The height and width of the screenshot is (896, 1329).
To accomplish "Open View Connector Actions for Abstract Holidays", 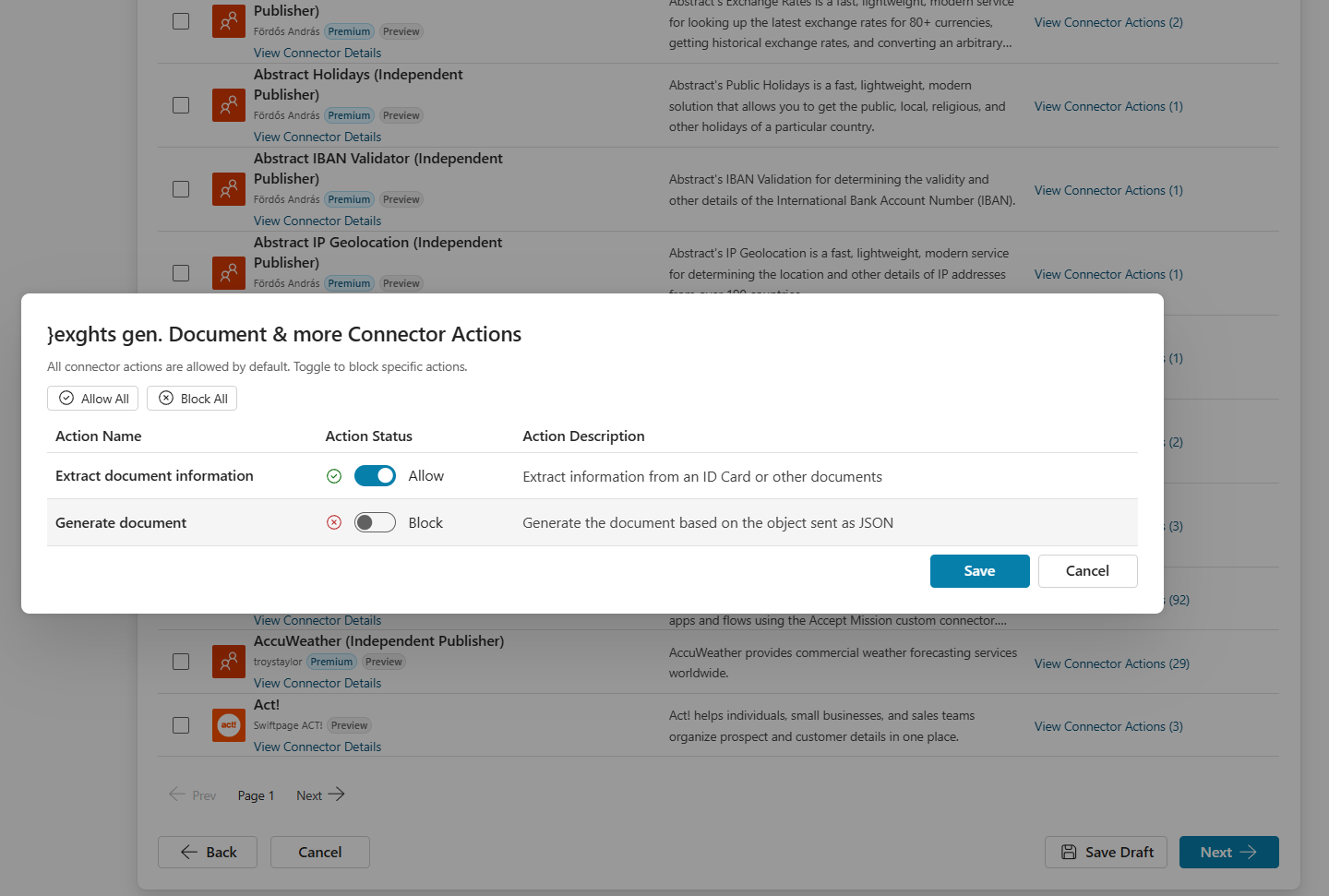I will tap(1108, 106).
